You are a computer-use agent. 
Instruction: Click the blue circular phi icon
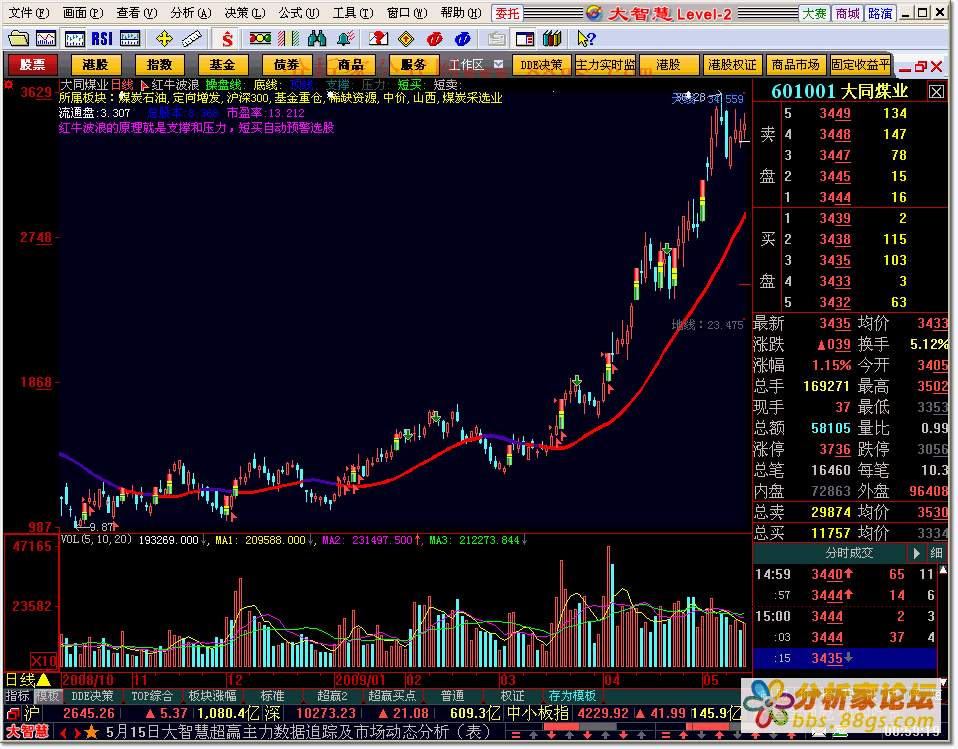463,39
